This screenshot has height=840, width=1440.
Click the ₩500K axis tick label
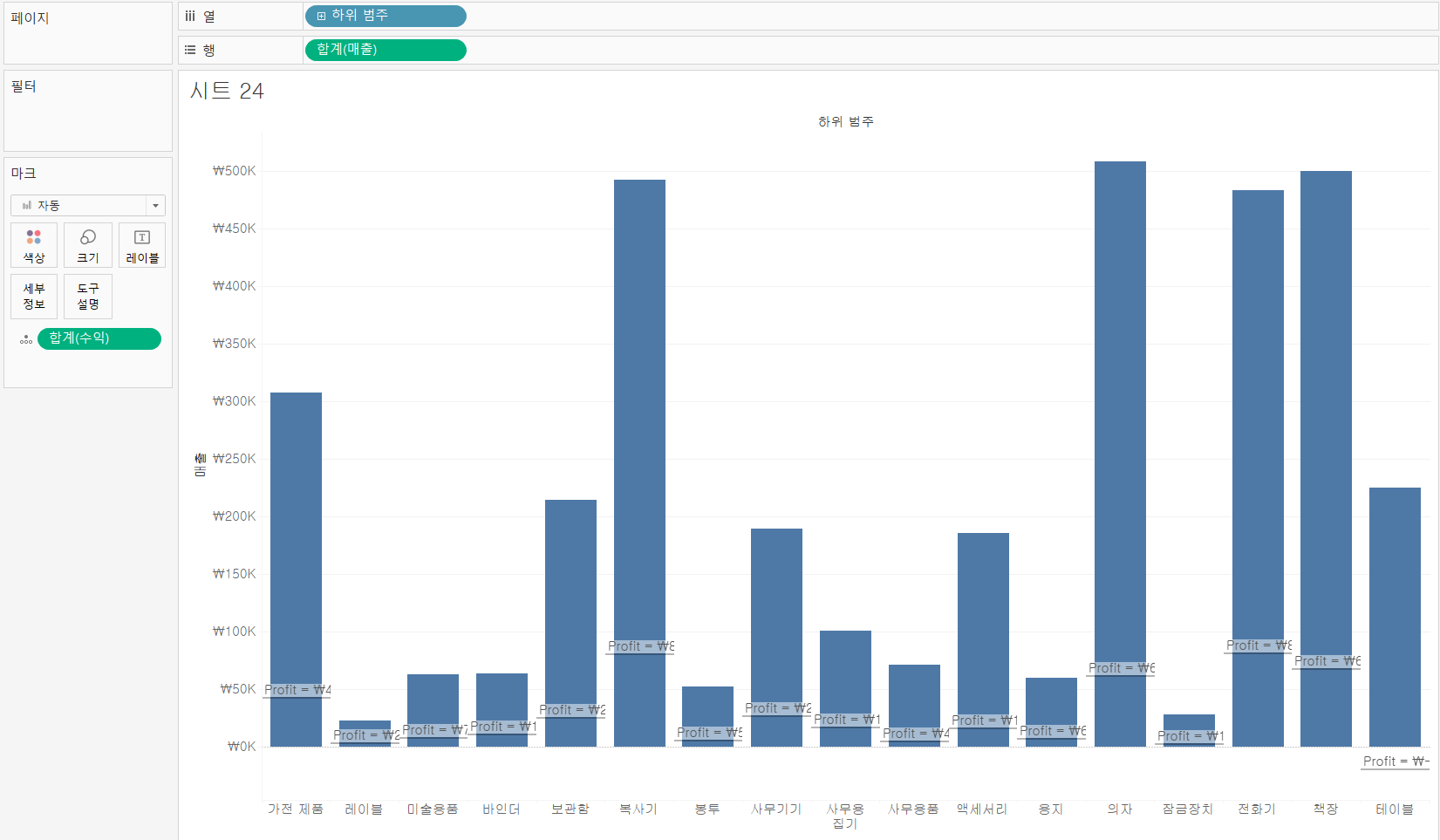click(x=235, y=171)
